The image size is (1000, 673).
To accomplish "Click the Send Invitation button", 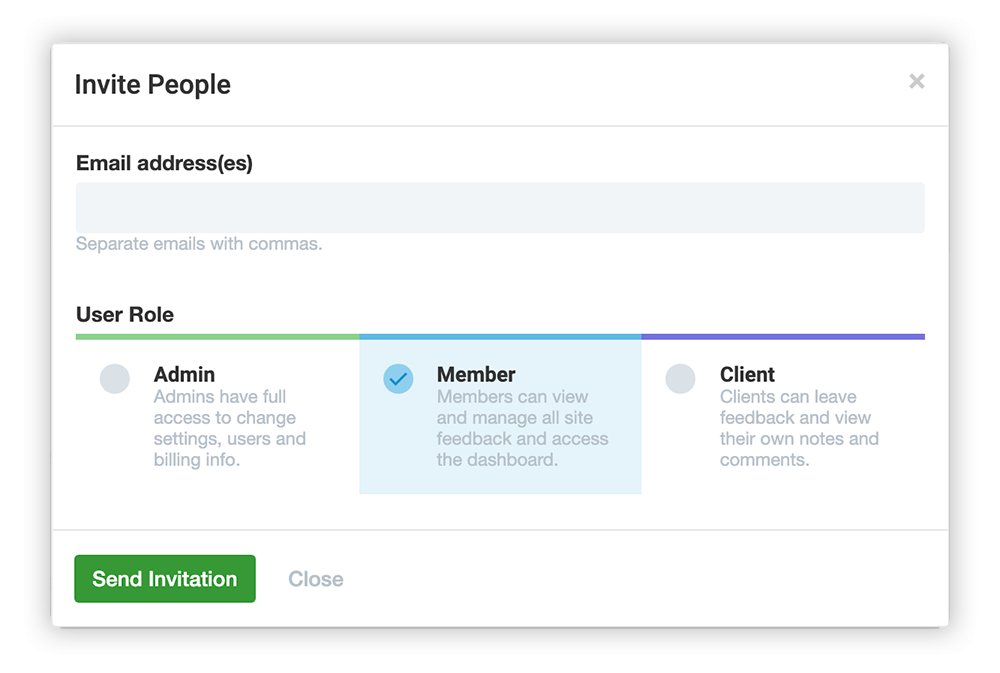I will coord(165,579).
